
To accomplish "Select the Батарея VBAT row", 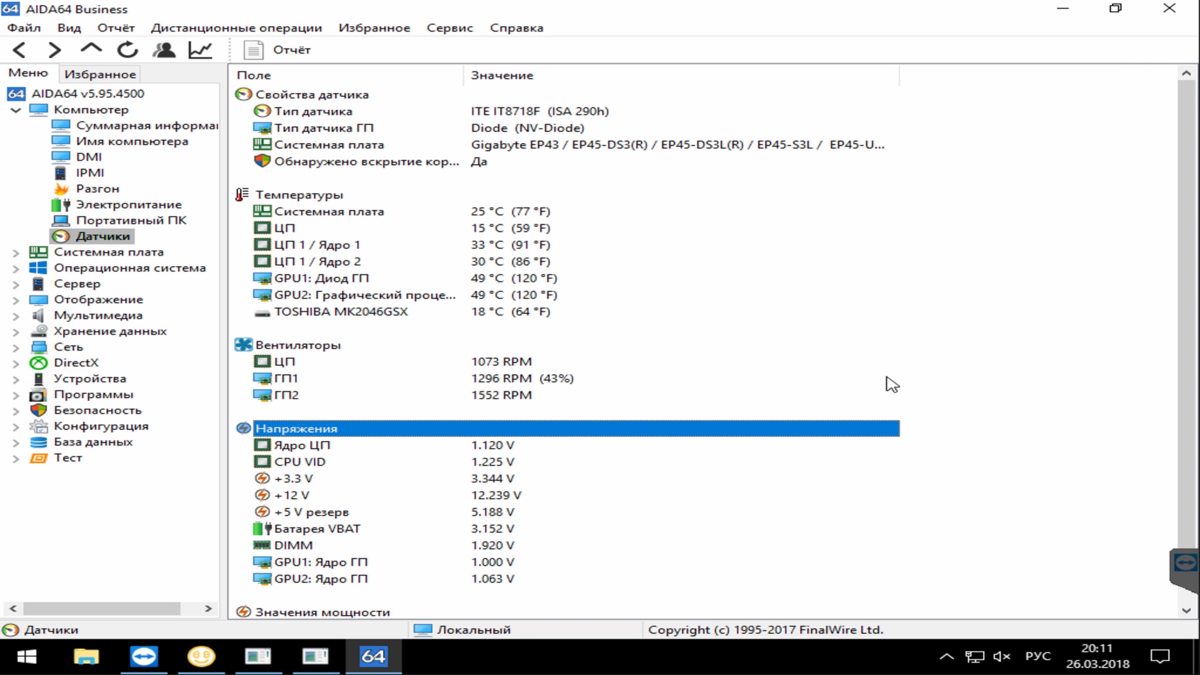I will [x=566, y=529].
